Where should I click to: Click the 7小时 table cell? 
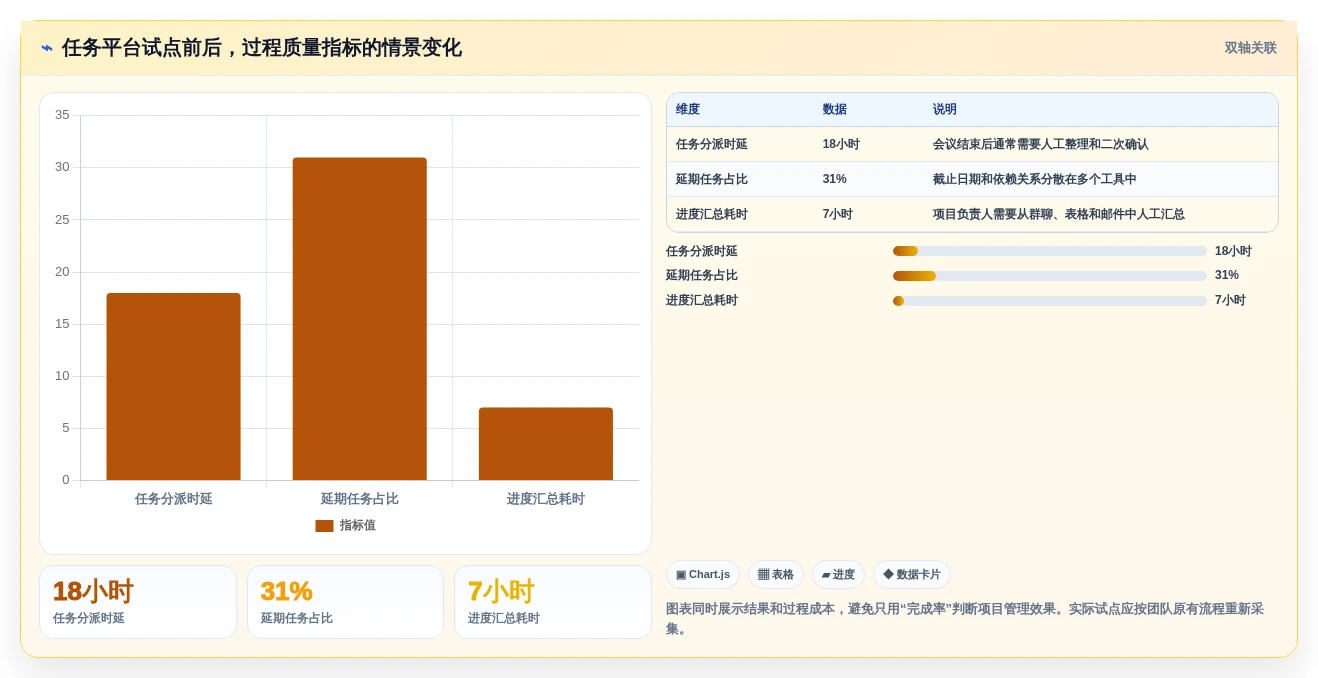click(838, 215)
